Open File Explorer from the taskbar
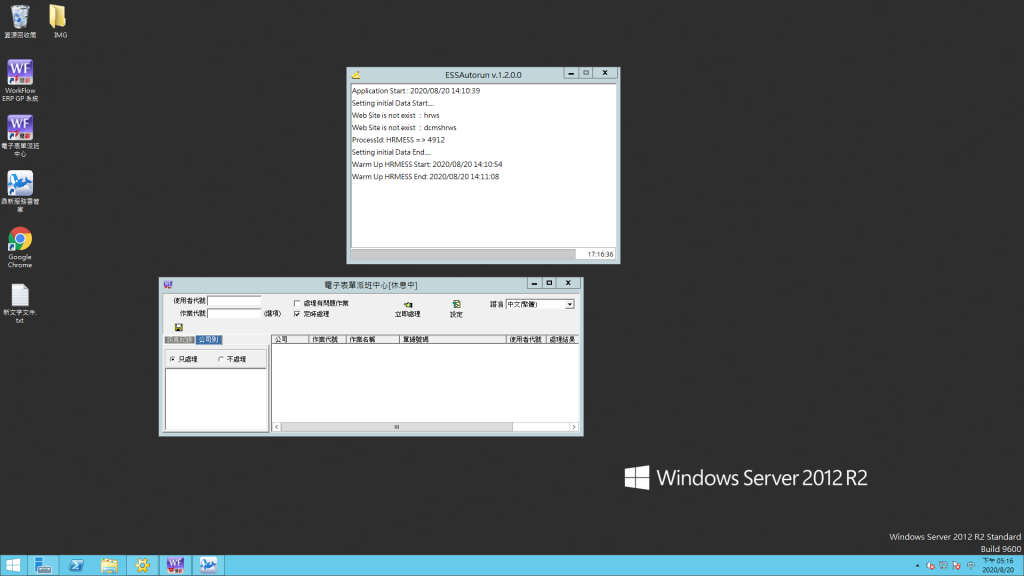1024x576 pixels. coord(109,565)
